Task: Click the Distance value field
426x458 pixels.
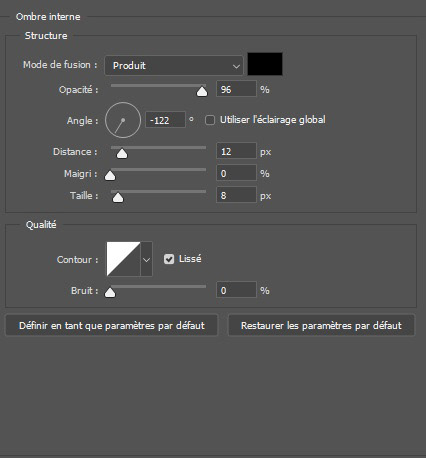Action: tap(236, 151)
